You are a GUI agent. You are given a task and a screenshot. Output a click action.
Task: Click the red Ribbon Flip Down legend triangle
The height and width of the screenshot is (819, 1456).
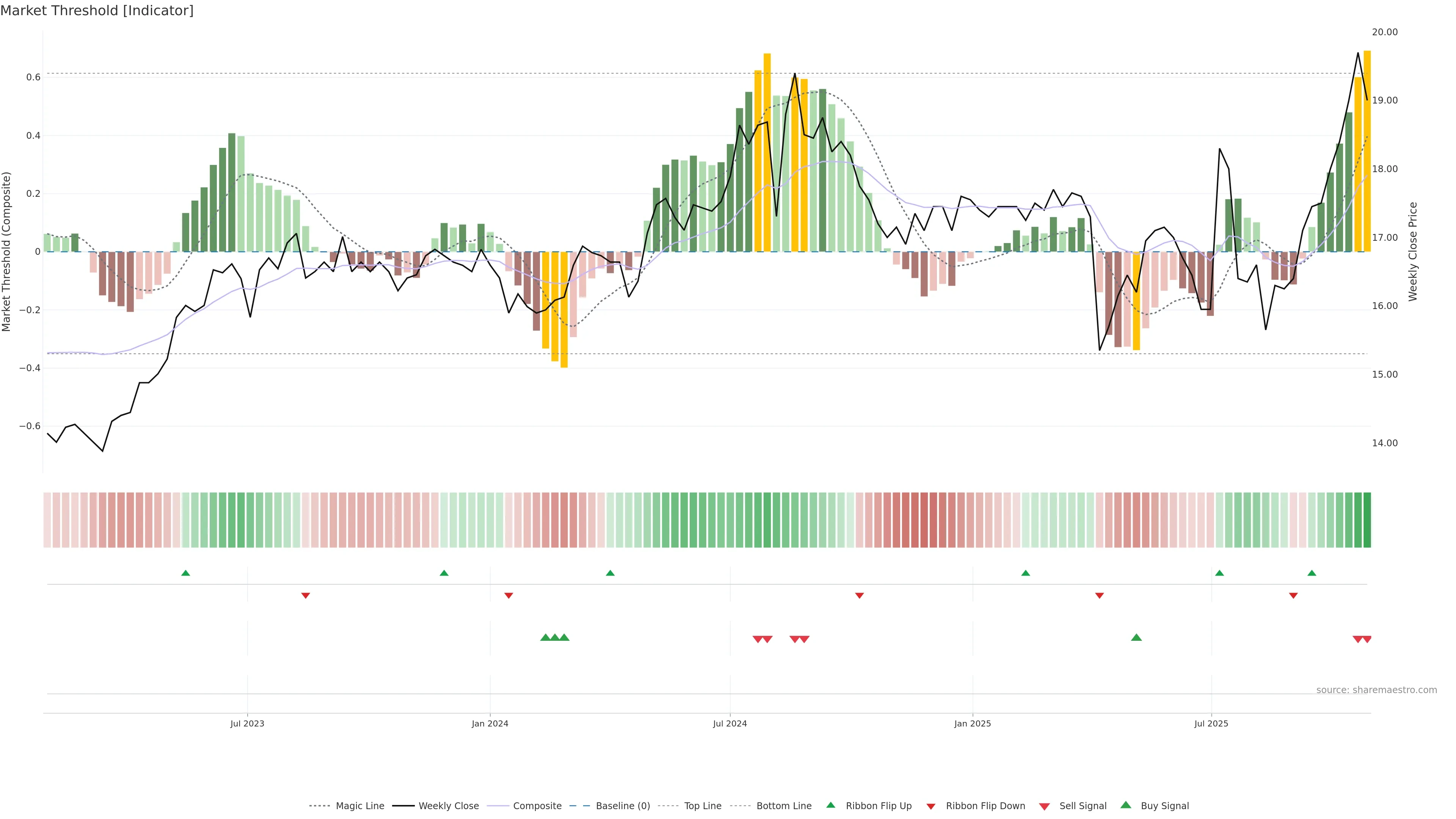coord(931,806)
